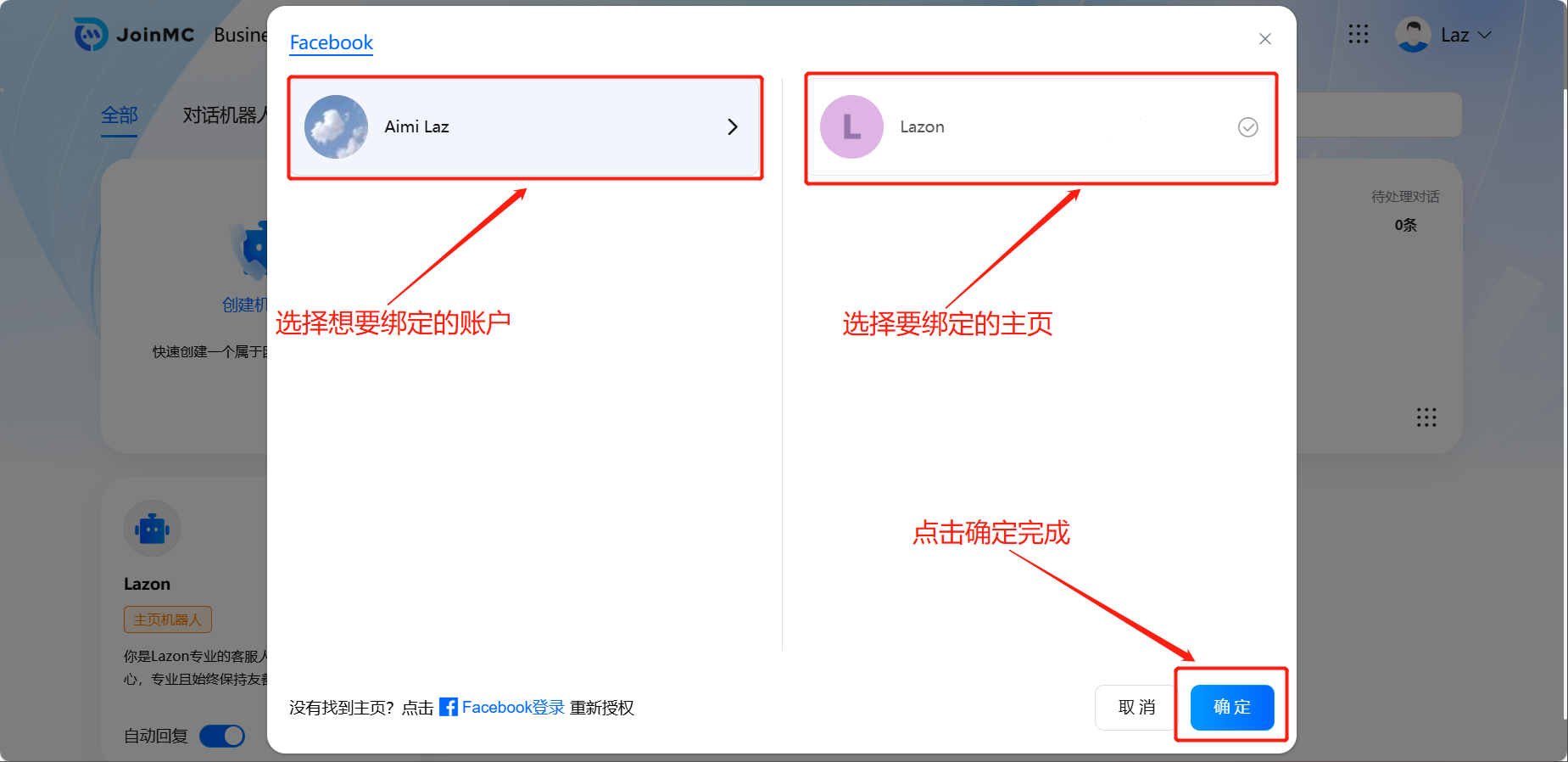Open the apps grid icon in header
This screenshot has height=762, width=1568.
click(1358, 34)
